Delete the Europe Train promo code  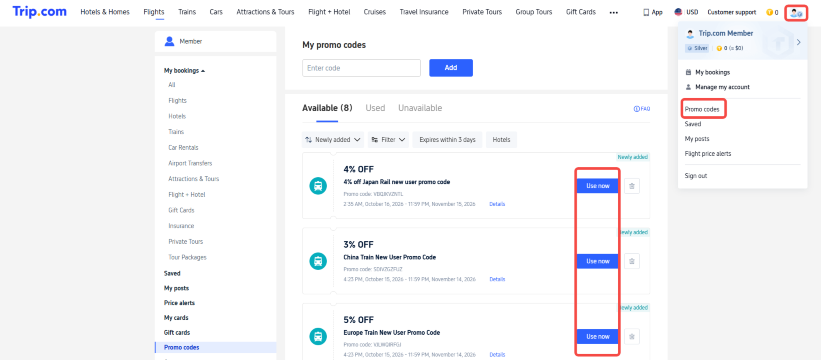pos(632,336)
